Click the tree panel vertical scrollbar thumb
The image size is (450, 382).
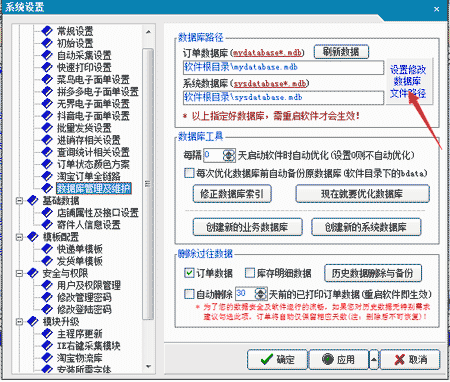pos(148,184)
